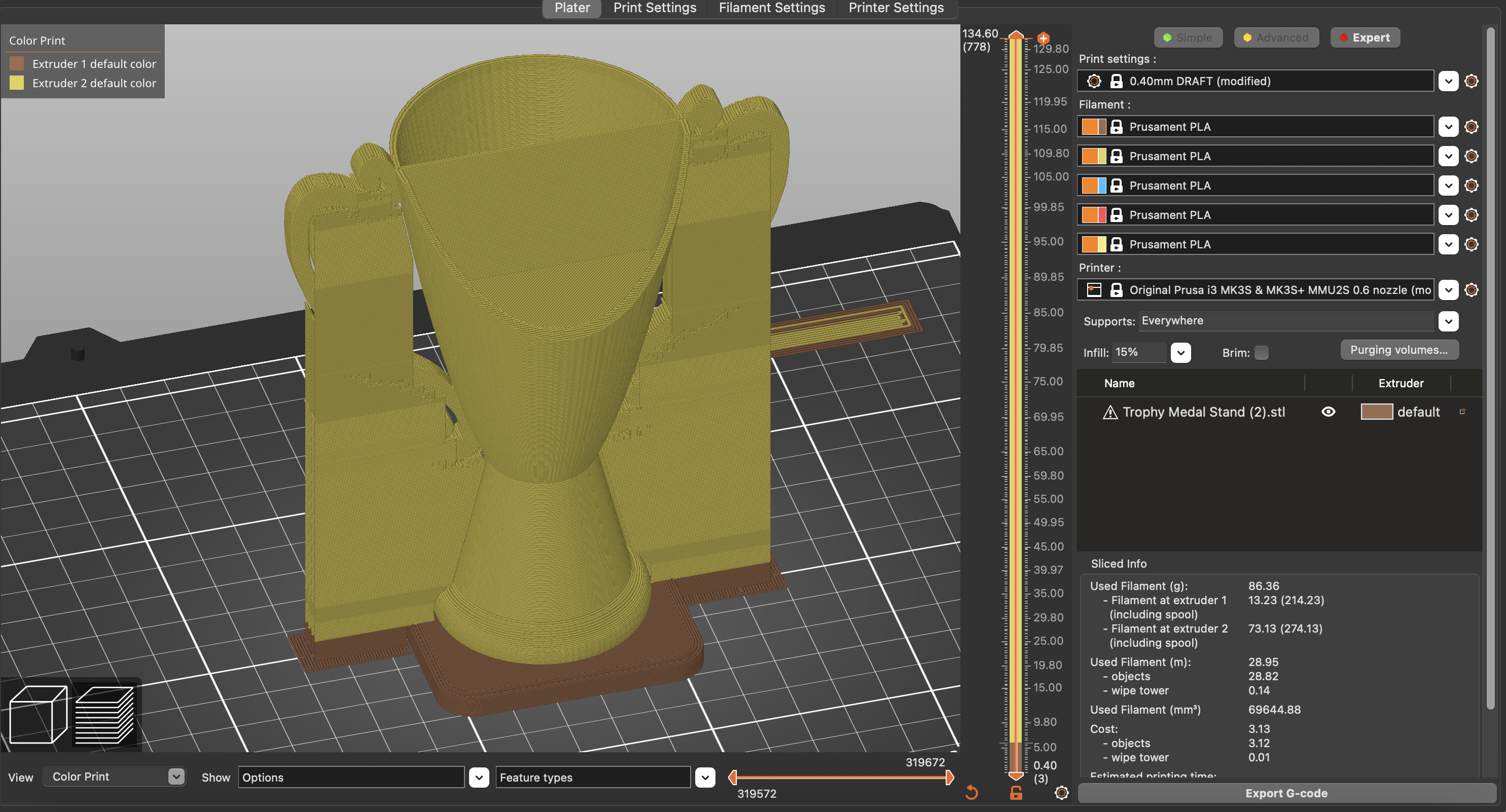
Task: Expand first Prusament PLA filament dropdown
Action: [x=1448, y=126]
